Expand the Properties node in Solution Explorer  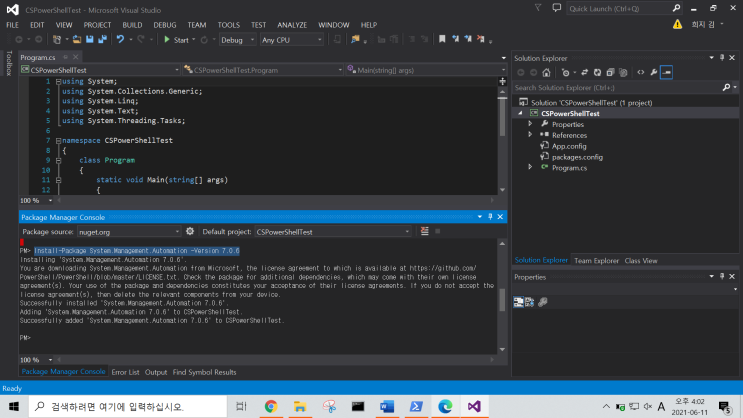(530, 124)
